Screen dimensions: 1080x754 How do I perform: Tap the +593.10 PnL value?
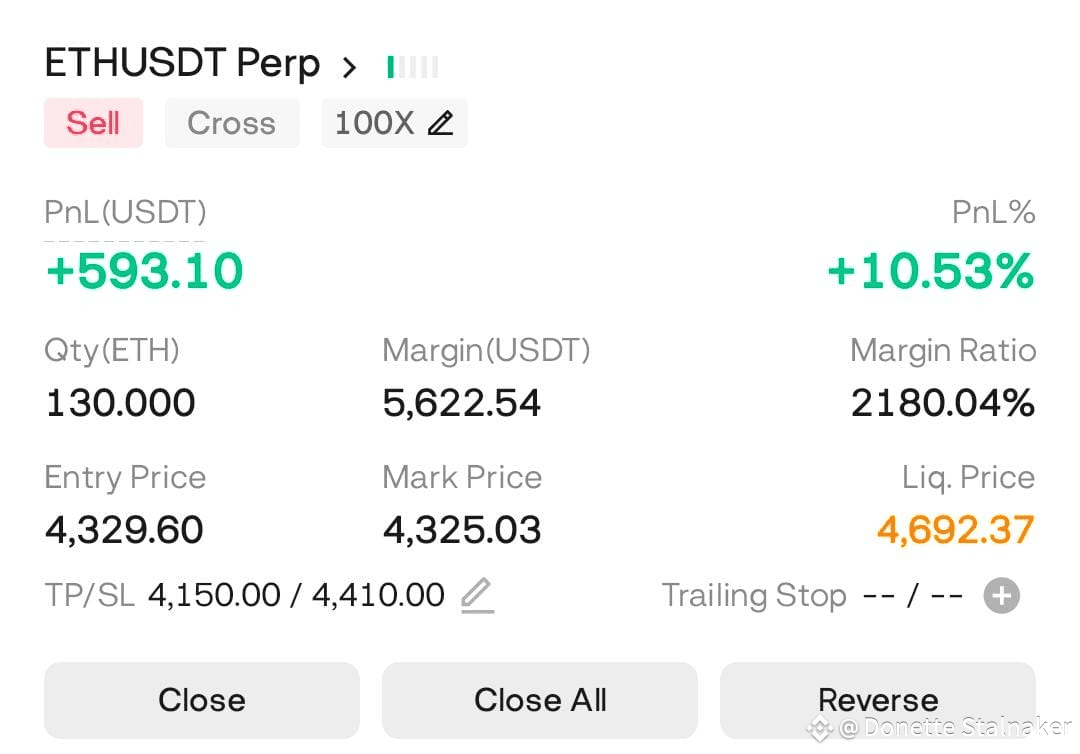(x=145, y=272)
